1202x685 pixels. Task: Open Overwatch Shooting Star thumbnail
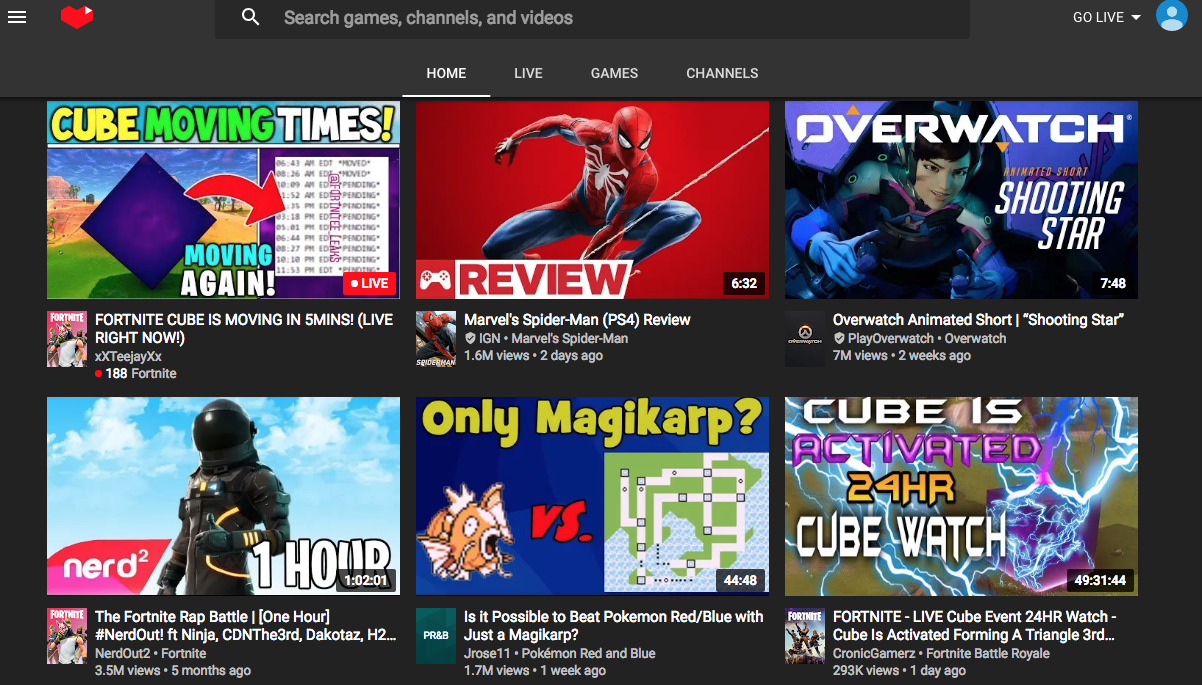961,200
